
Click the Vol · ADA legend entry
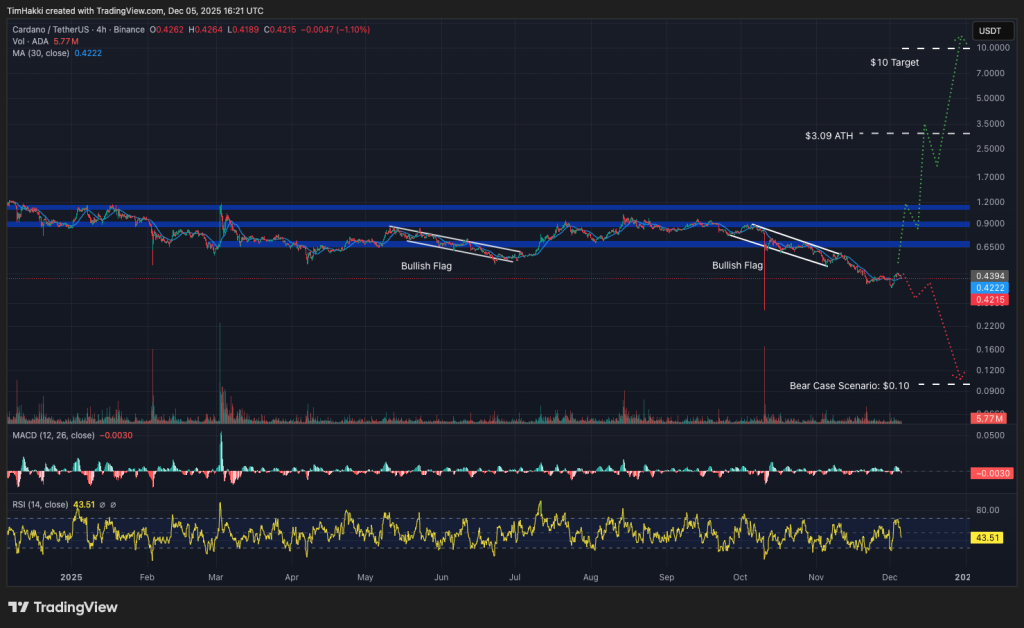[30, 42]
